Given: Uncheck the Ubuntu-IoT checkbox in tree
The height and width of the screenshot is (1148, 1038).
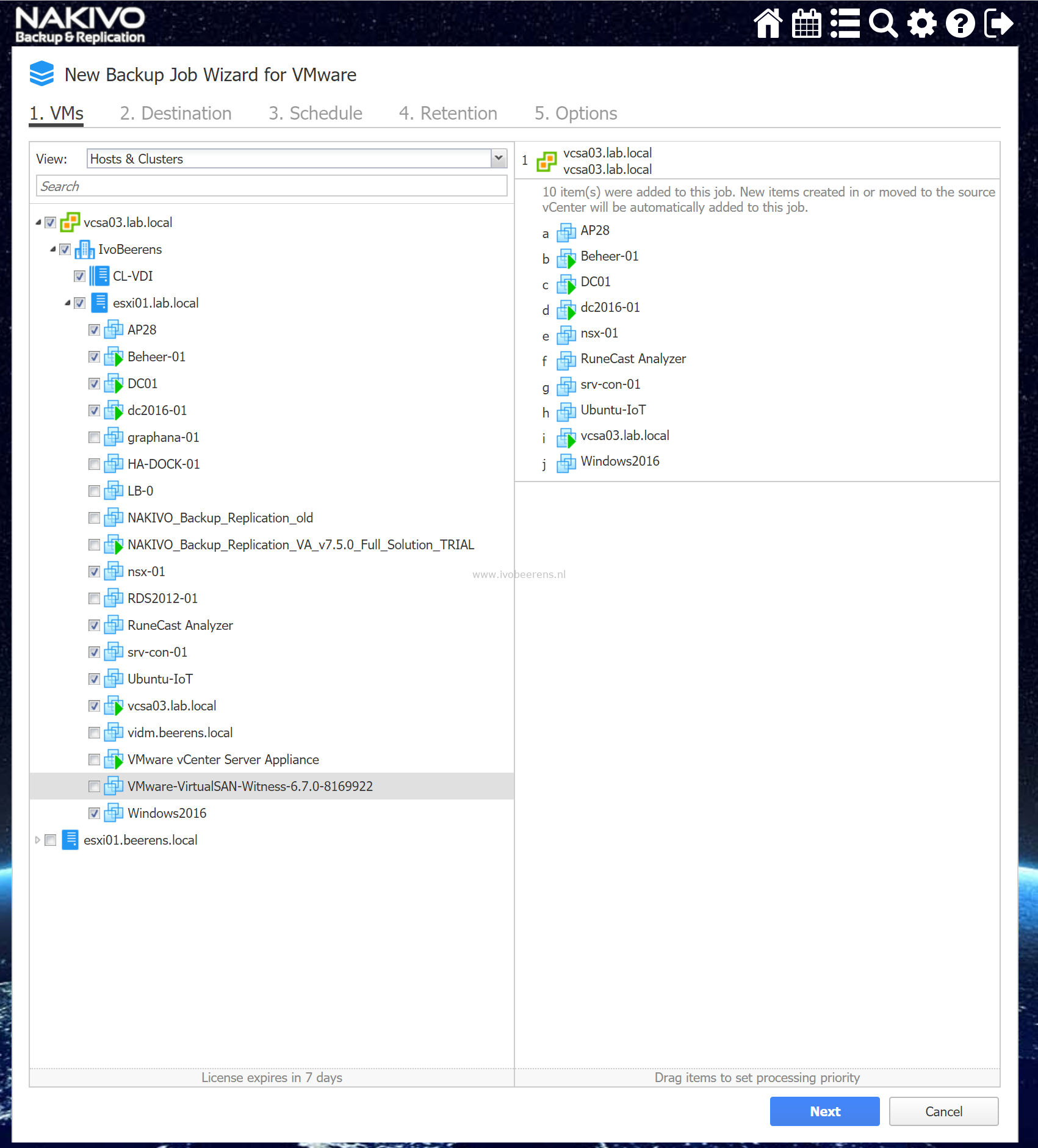Looking at the screenshot, I should (x=94, y=679).
